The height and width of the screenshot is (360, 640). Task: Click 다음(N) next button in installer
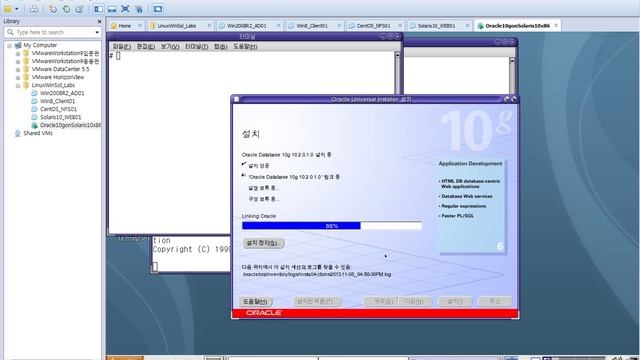(x=414, y=302)
